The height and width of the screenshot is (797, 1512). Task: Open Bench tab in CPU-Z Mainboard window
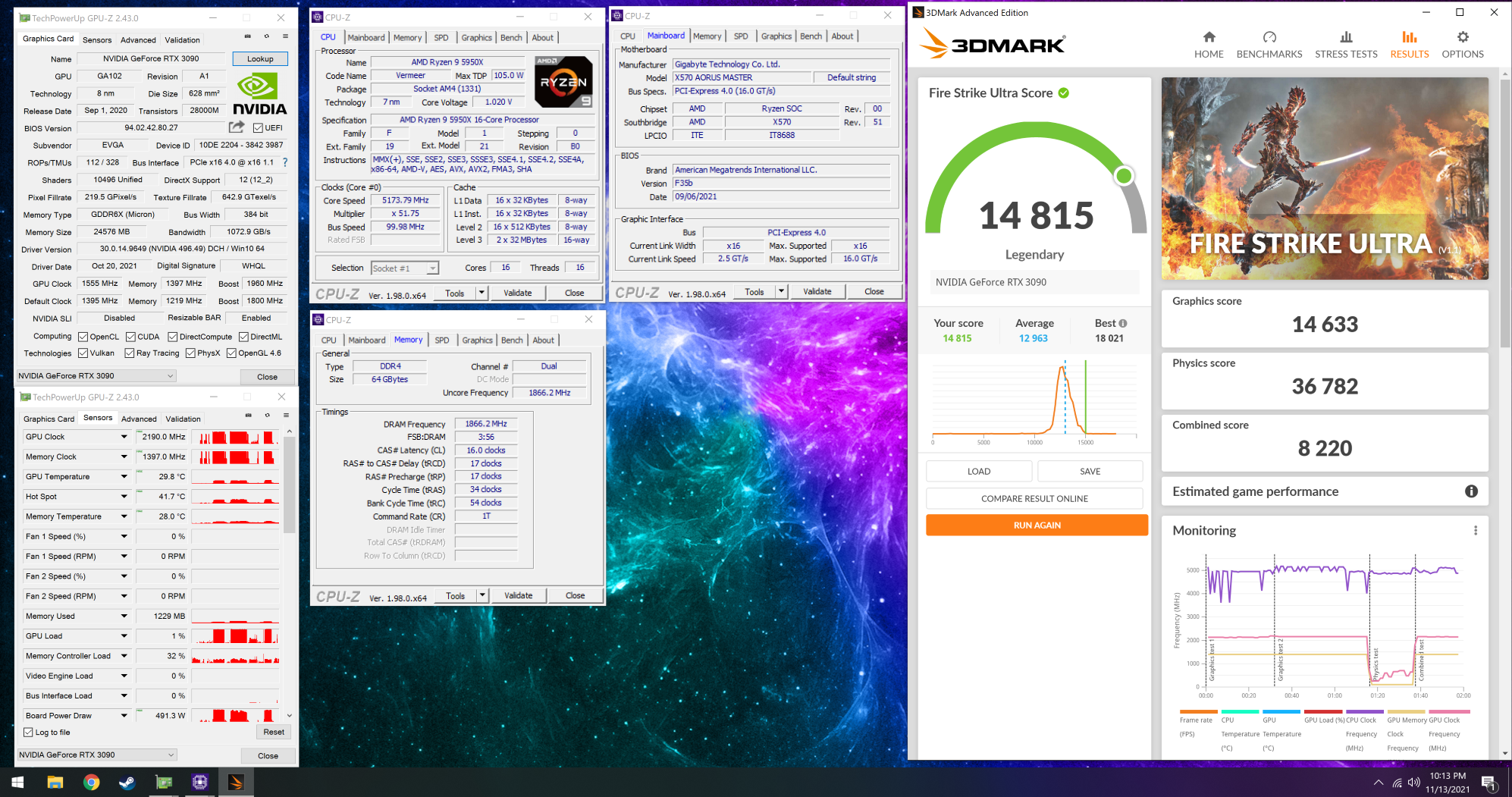tap(811, 36)
